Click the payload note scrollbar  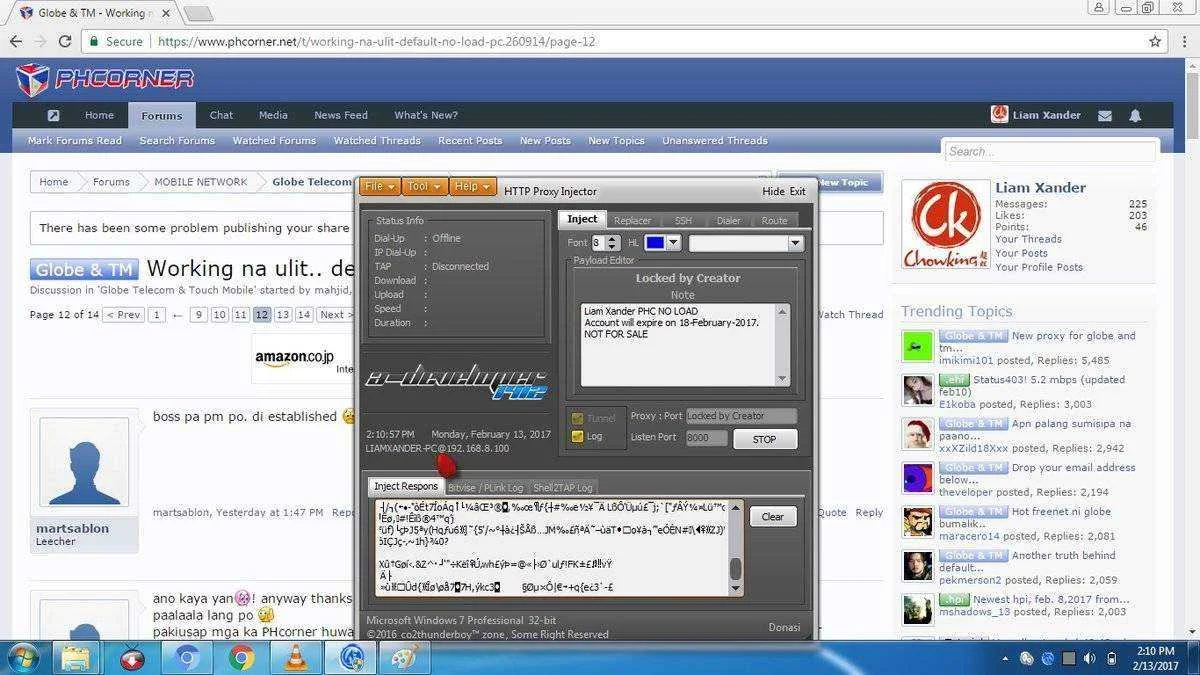point(782,344)
